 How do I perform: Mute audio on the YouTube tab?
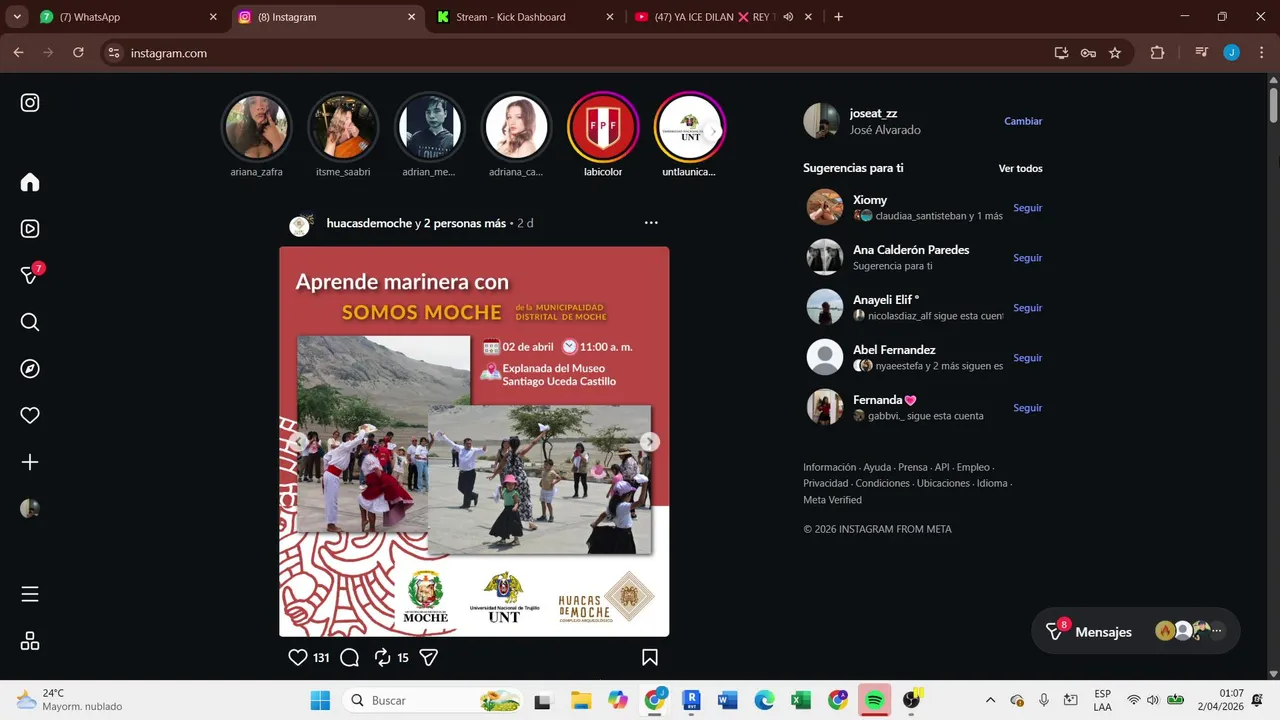click(788, 17)
